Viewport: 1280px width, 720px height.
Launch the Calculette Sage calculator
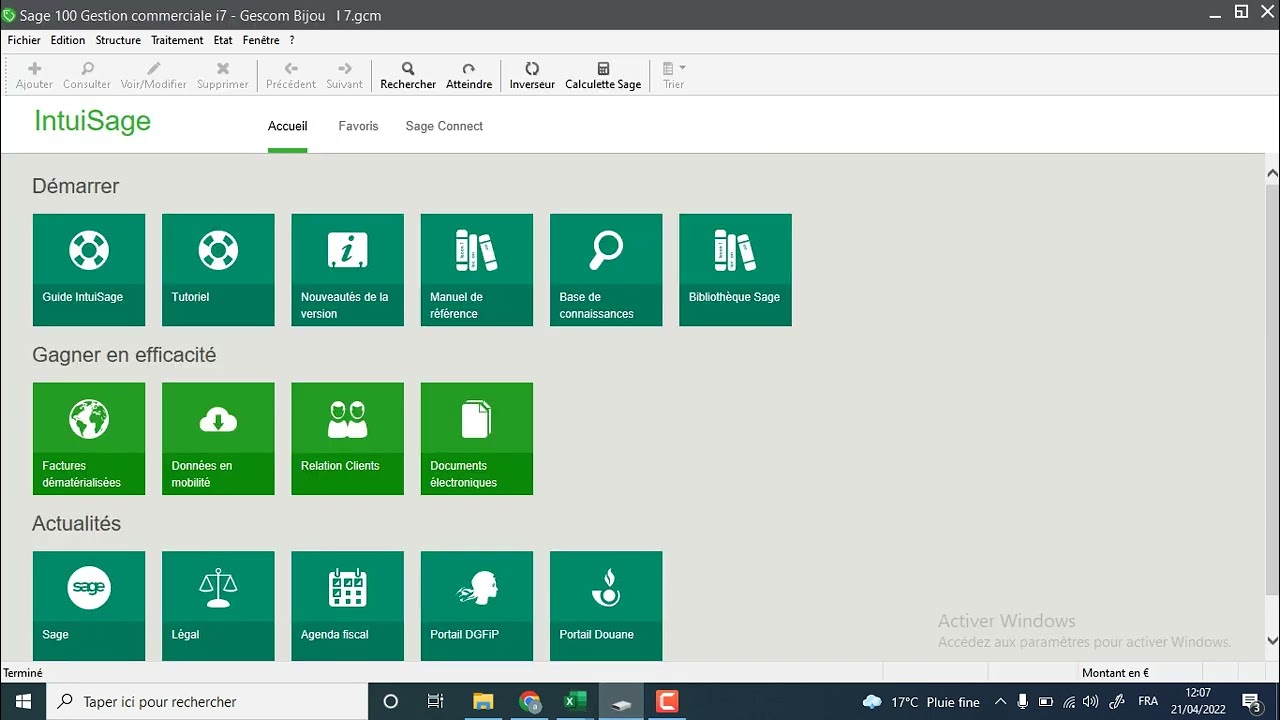(x=603, y=76)
